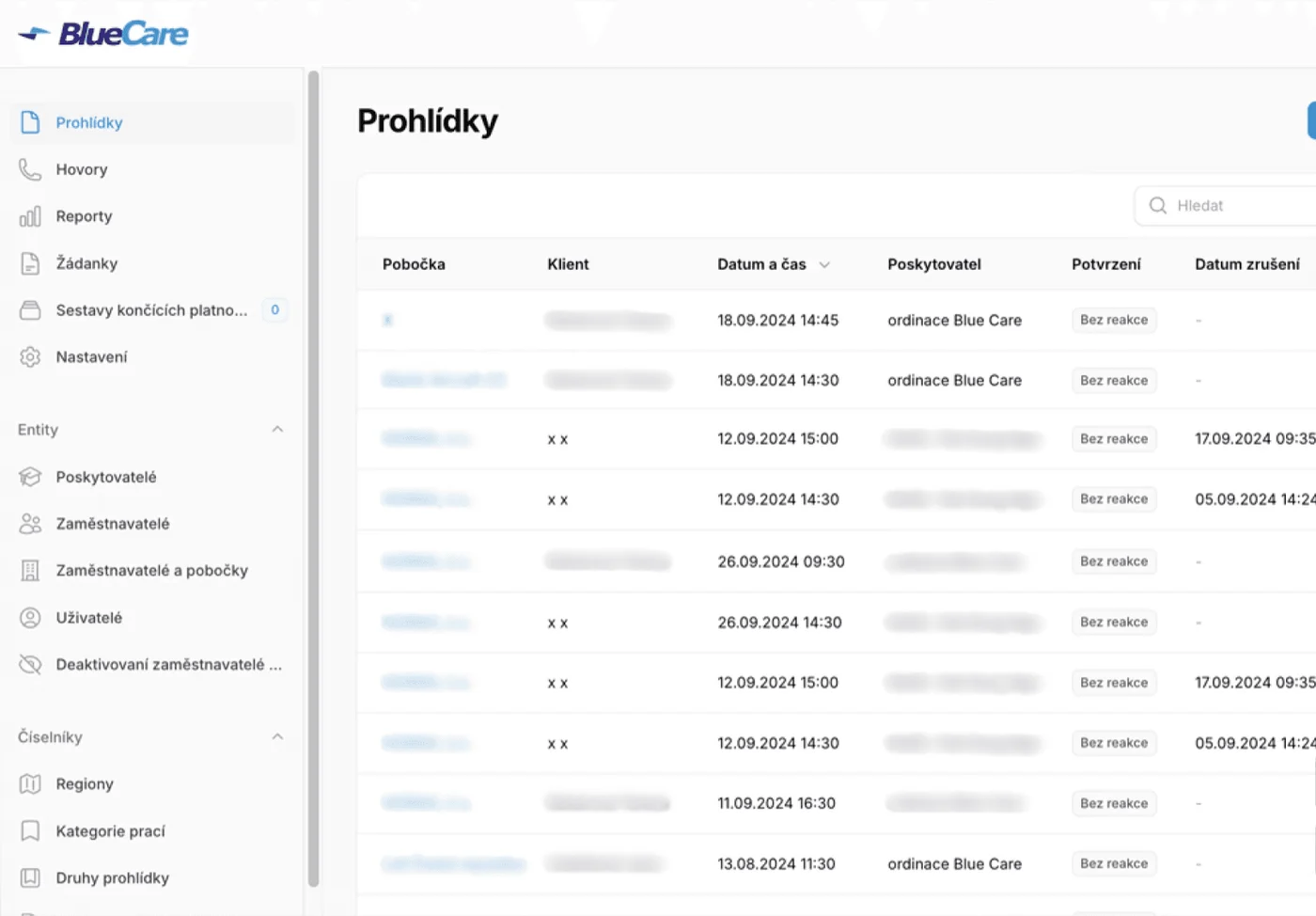Click the Číselníky section label
This screenshot has height=916, width=1316.
[x=50, y=737]
